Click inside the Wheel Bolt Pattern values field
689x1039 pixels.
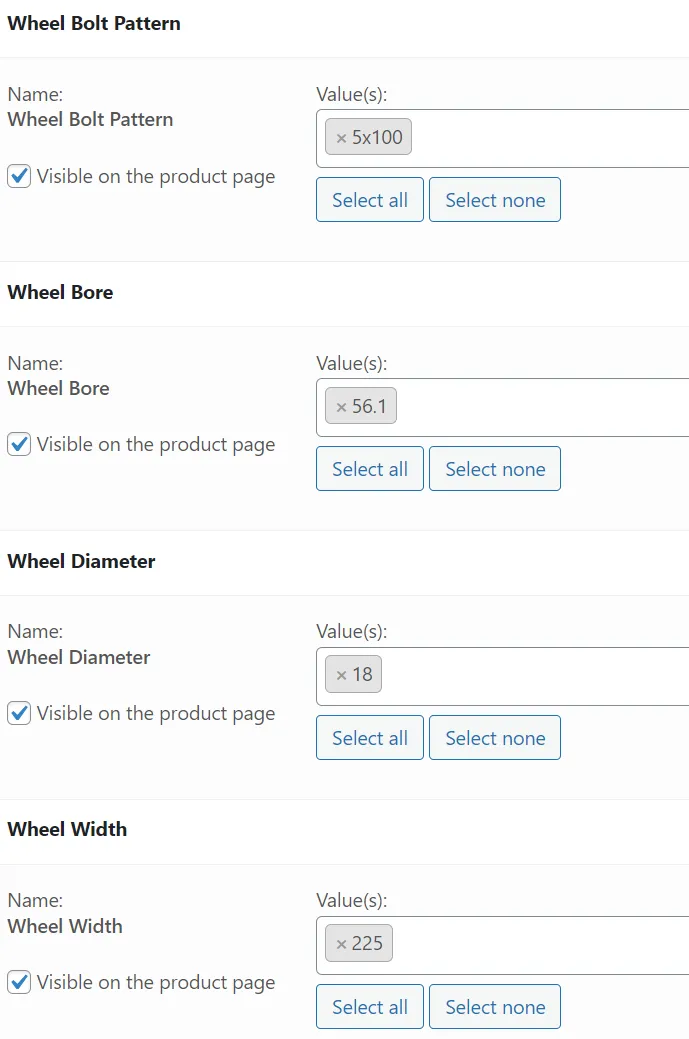(550, 138)
